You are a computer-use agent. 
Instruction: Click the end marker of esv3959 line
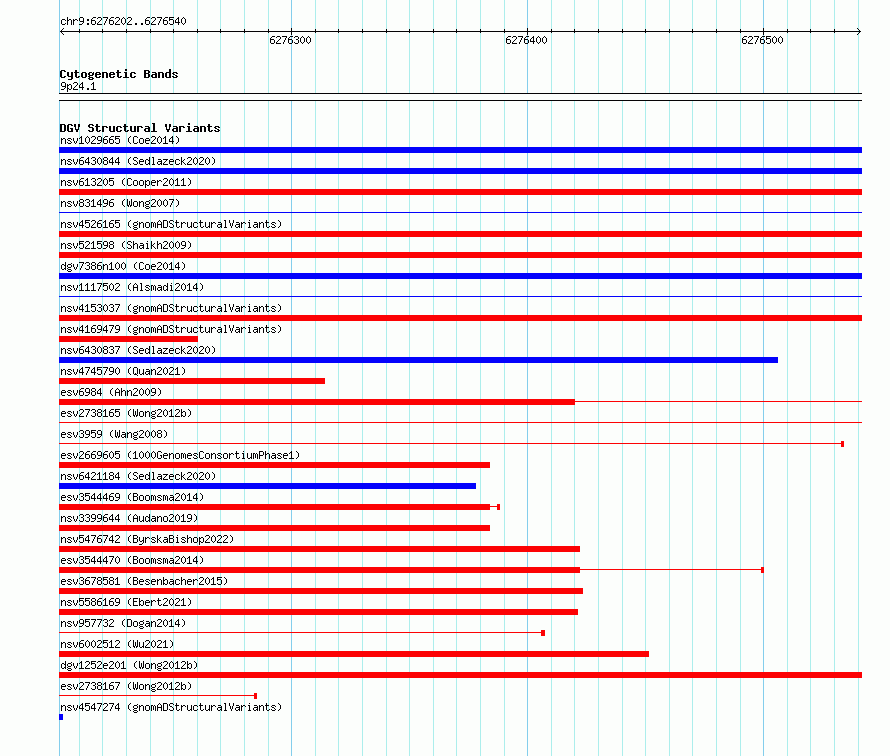842,444
